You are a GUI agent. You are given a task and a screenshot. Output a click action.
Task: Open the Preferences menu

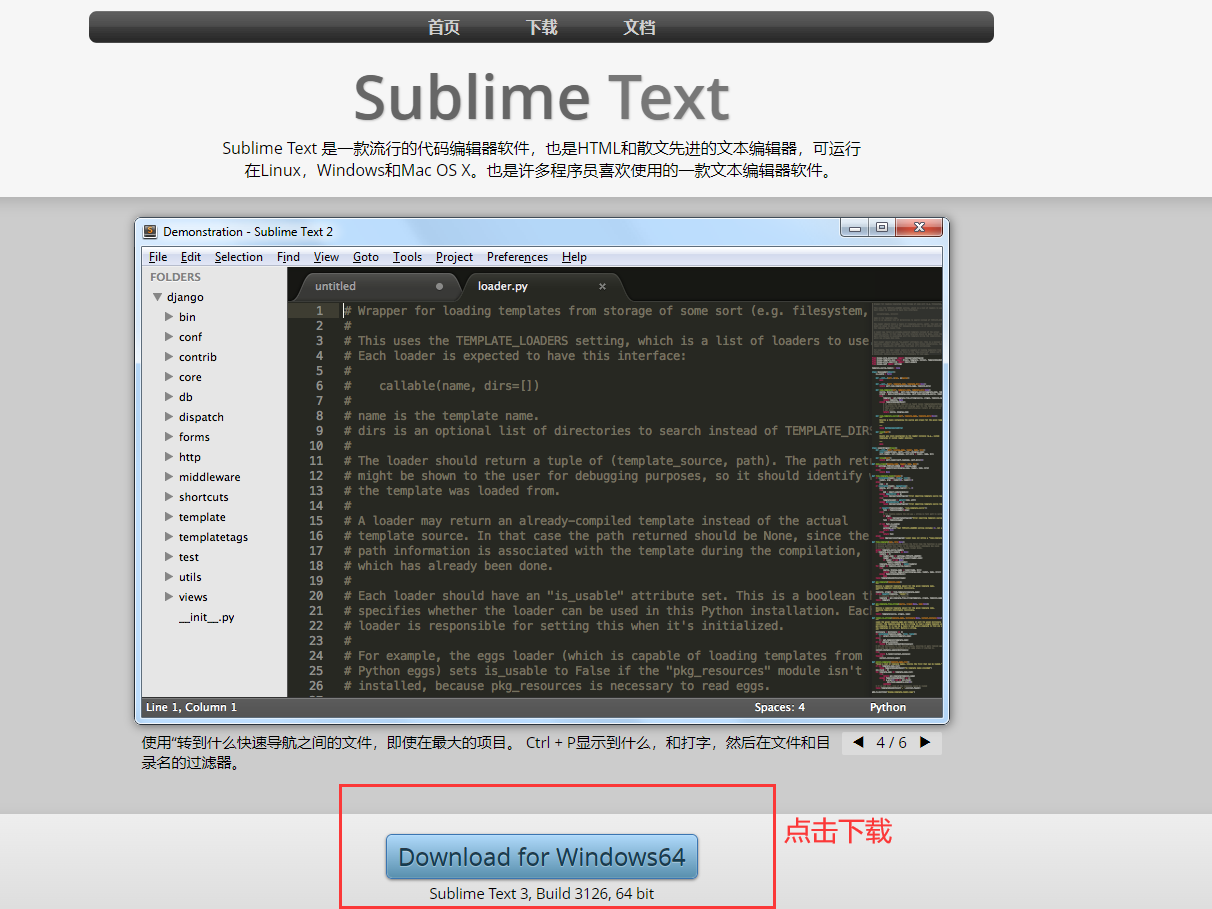point(517,257)
